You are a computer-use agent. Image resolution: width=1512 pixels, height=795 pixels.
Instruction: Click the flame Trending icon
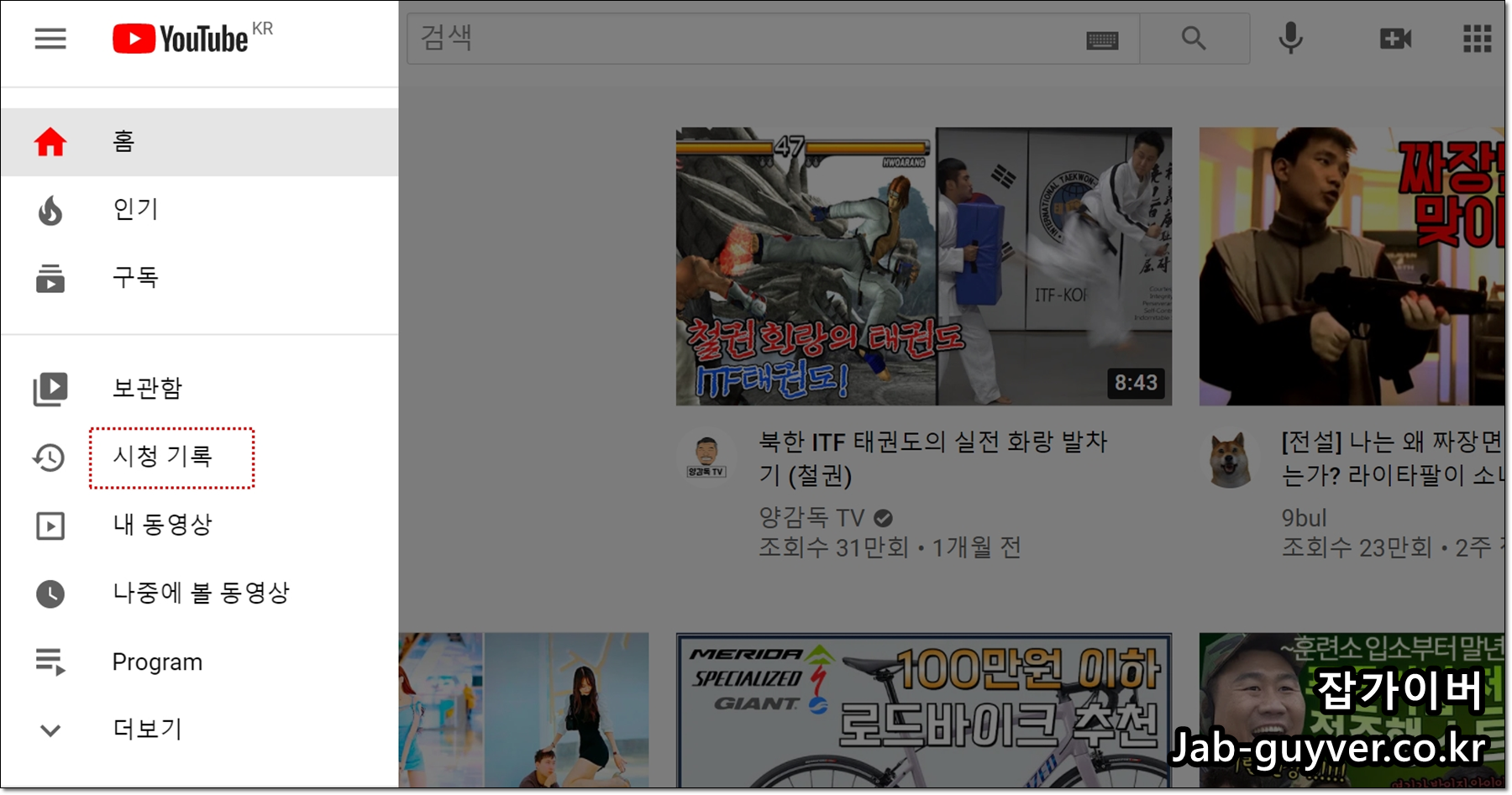pyautogui.click(x=50, y=210)
